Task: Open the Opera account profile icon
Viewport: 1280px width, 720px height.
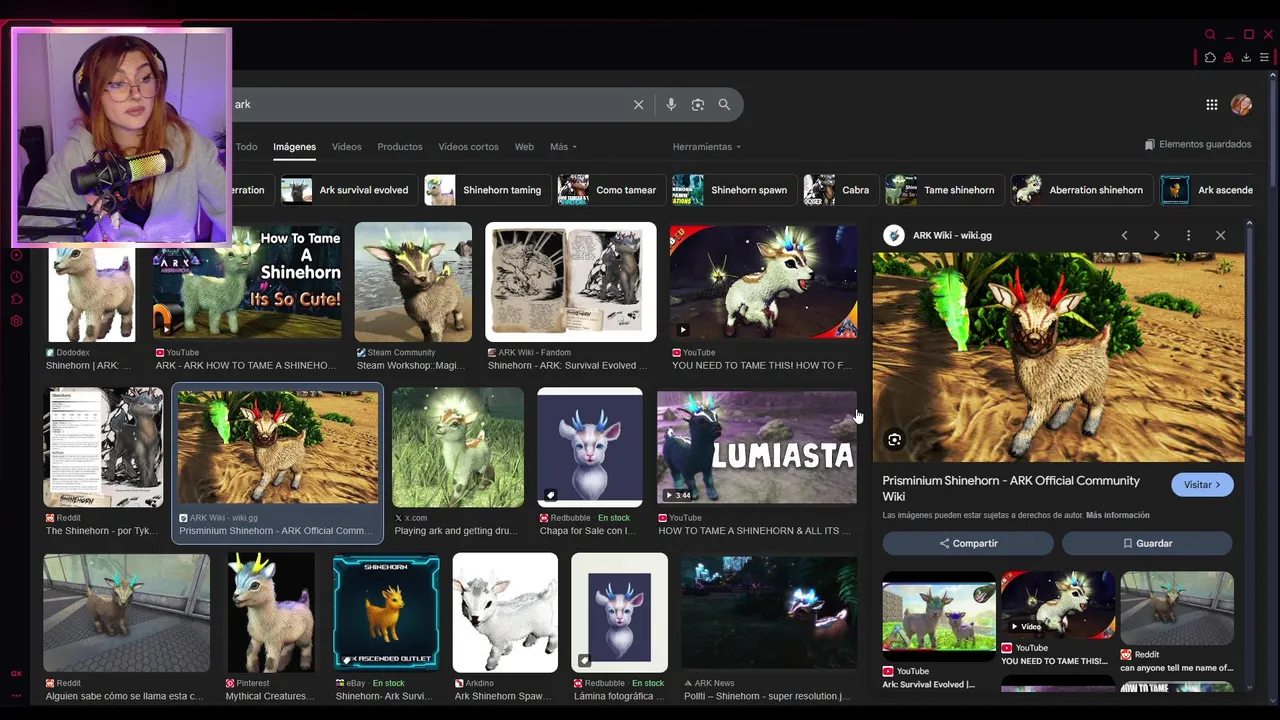Action: click(1229, 57)
